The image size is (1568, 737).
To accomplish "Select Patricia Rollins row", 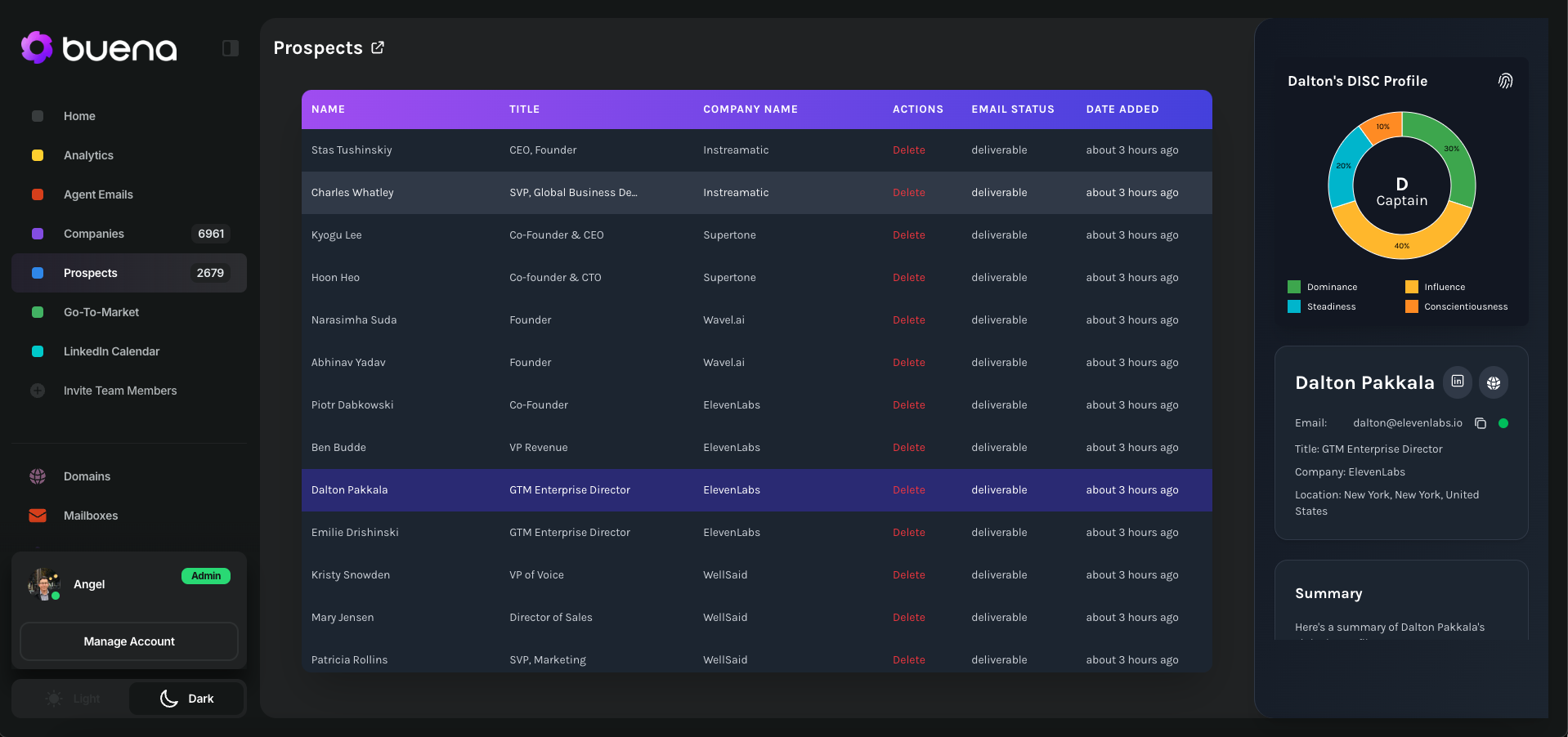I will pyautogui.click(x=757, y=655).
